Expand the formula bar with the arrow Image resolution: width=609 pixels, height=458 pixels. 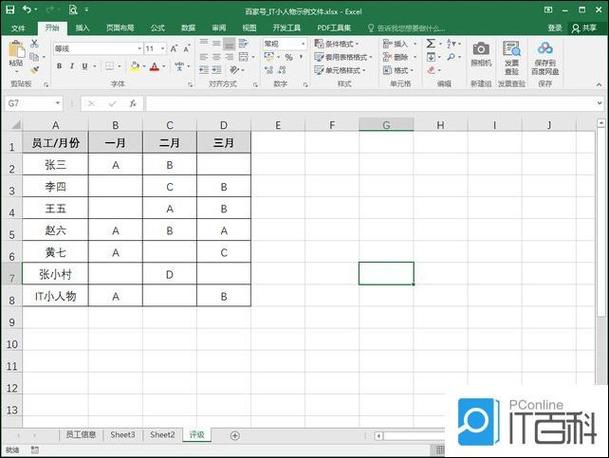(x=599, y=103)
